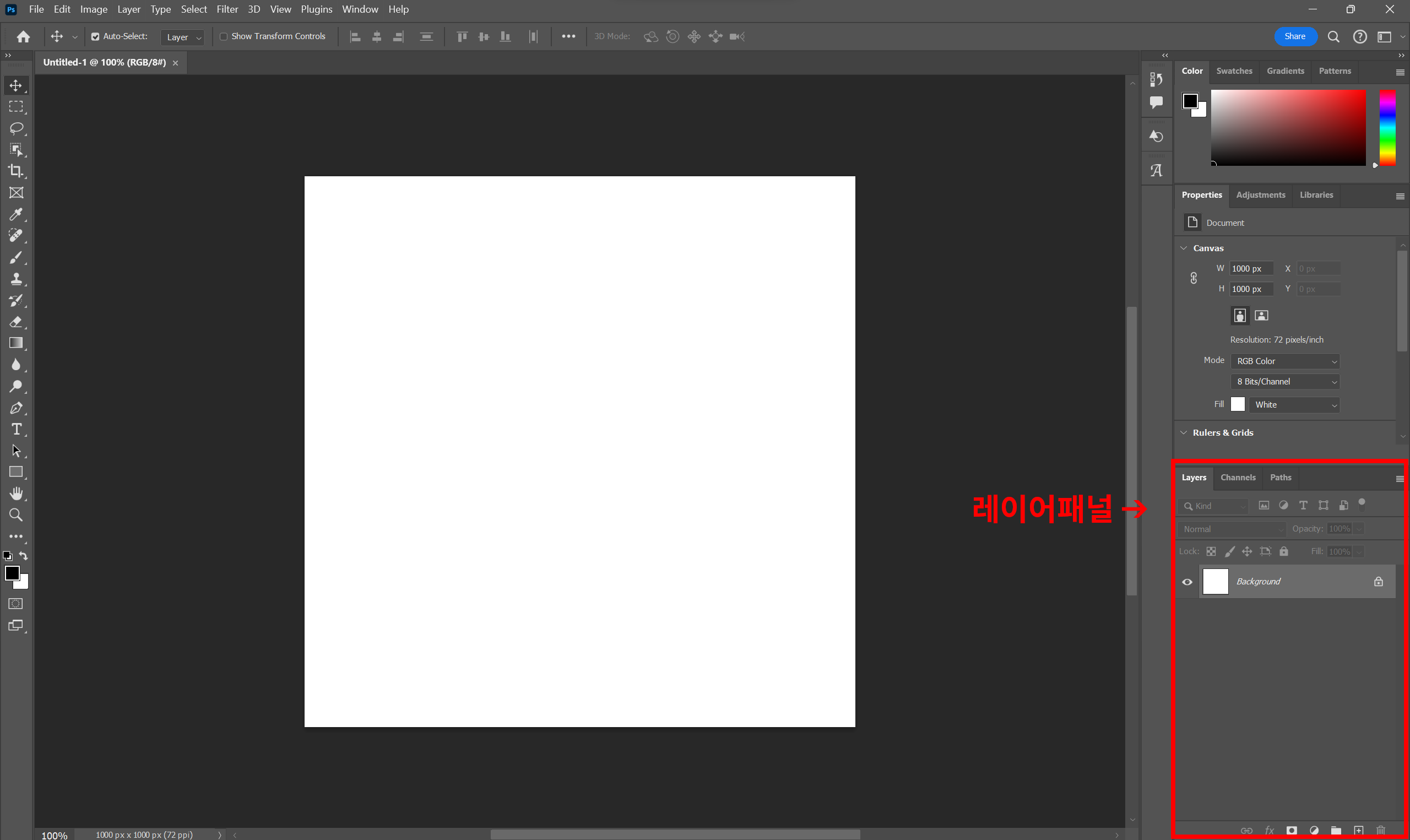Open the RGB Color mode dropdown
The height and width of the screenshot is (840, 1410).
coord(1285,361)
